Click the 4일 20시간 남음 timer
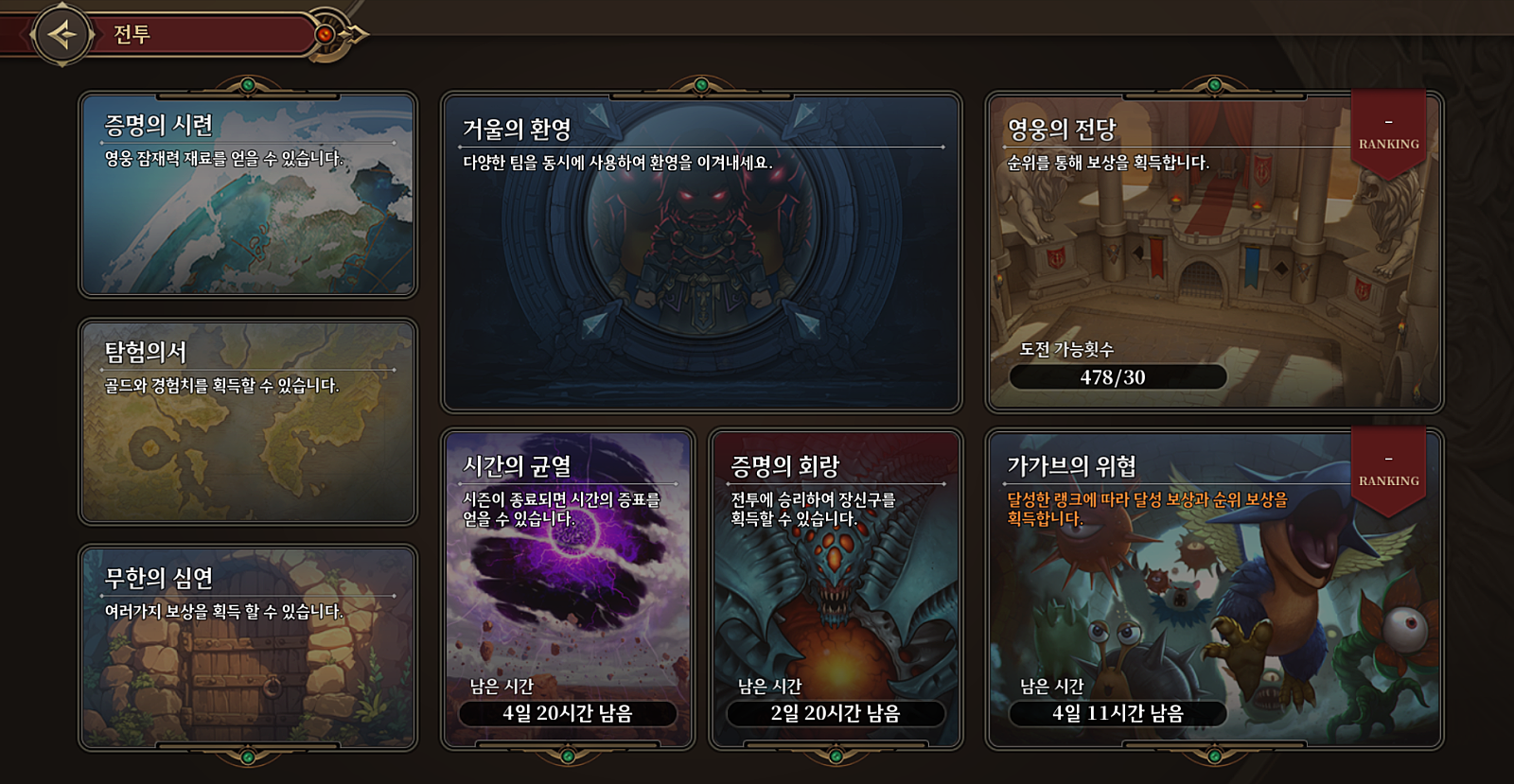1514x784 pixels. click(568, 713)
